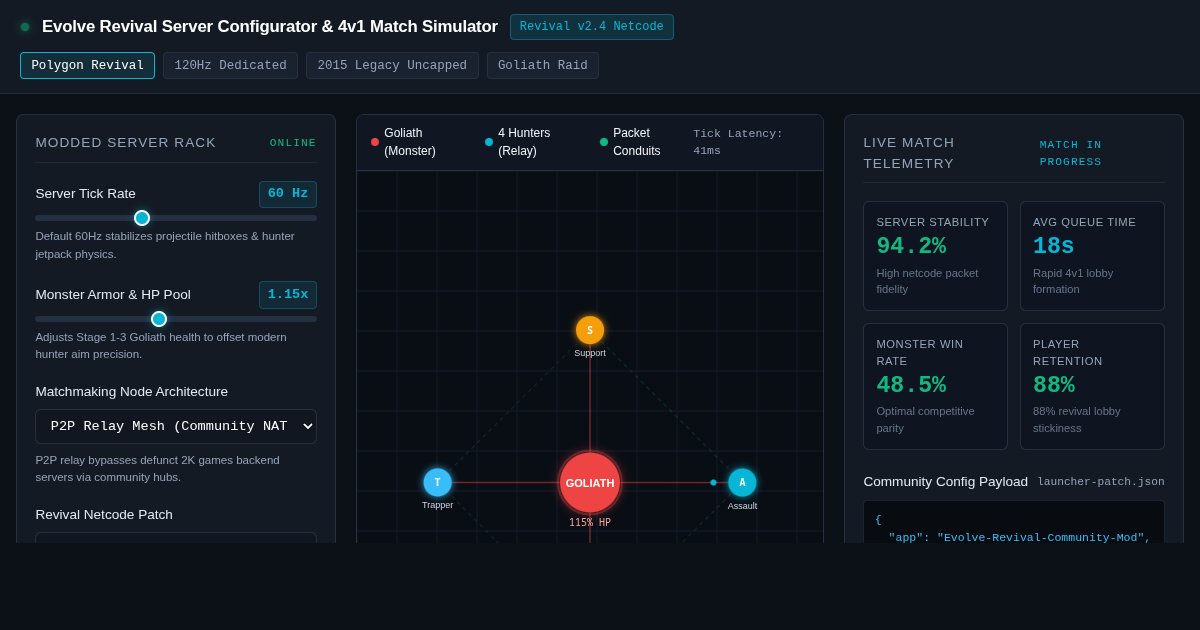This screenshot has height=630, width=1200.
Task: Click inside the JSON config code block
Action: [1014, 522]
